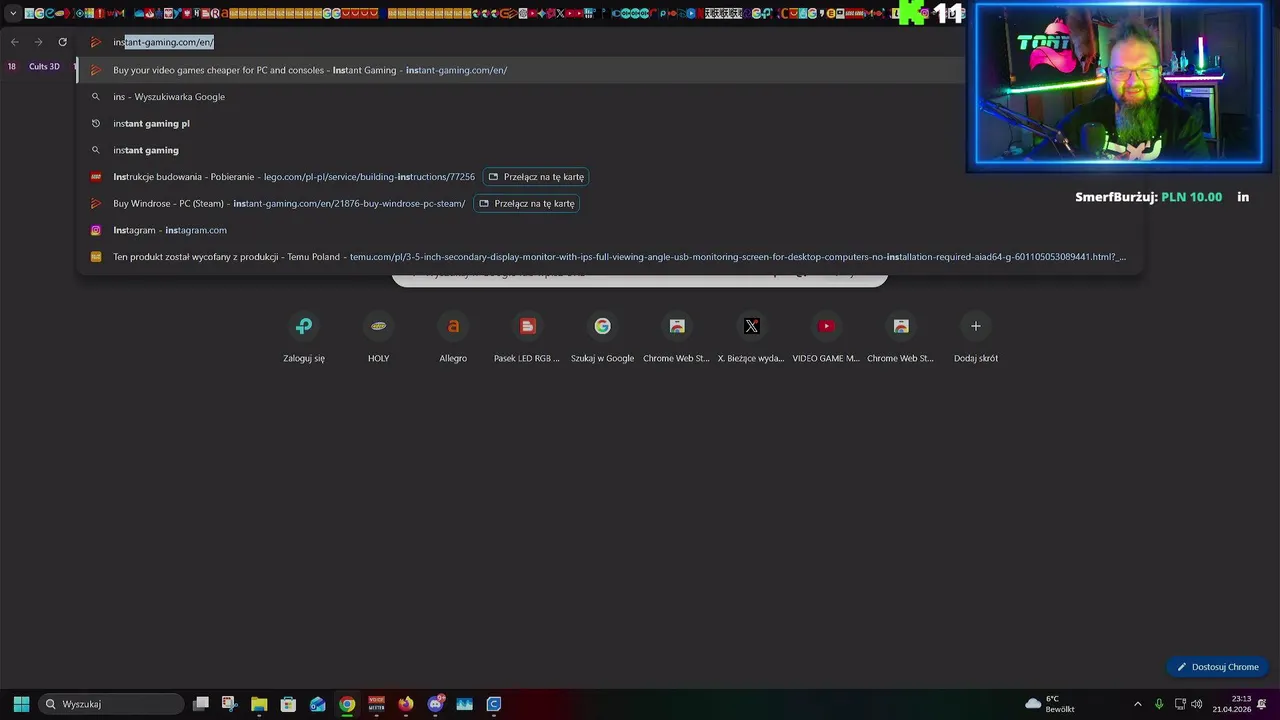Click the 'Dostosuj Chrome' button
1280x720 pixels.
(x=1217, y=667)
